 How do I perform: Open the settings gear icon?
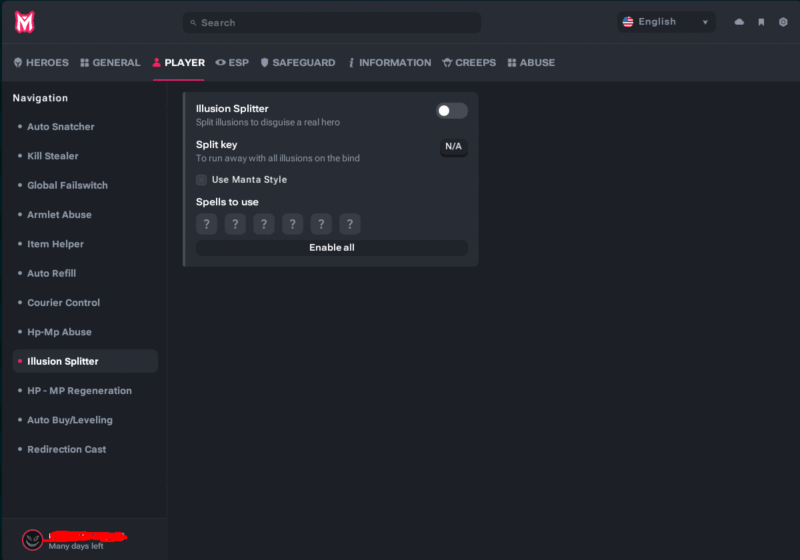click(783, 22)
